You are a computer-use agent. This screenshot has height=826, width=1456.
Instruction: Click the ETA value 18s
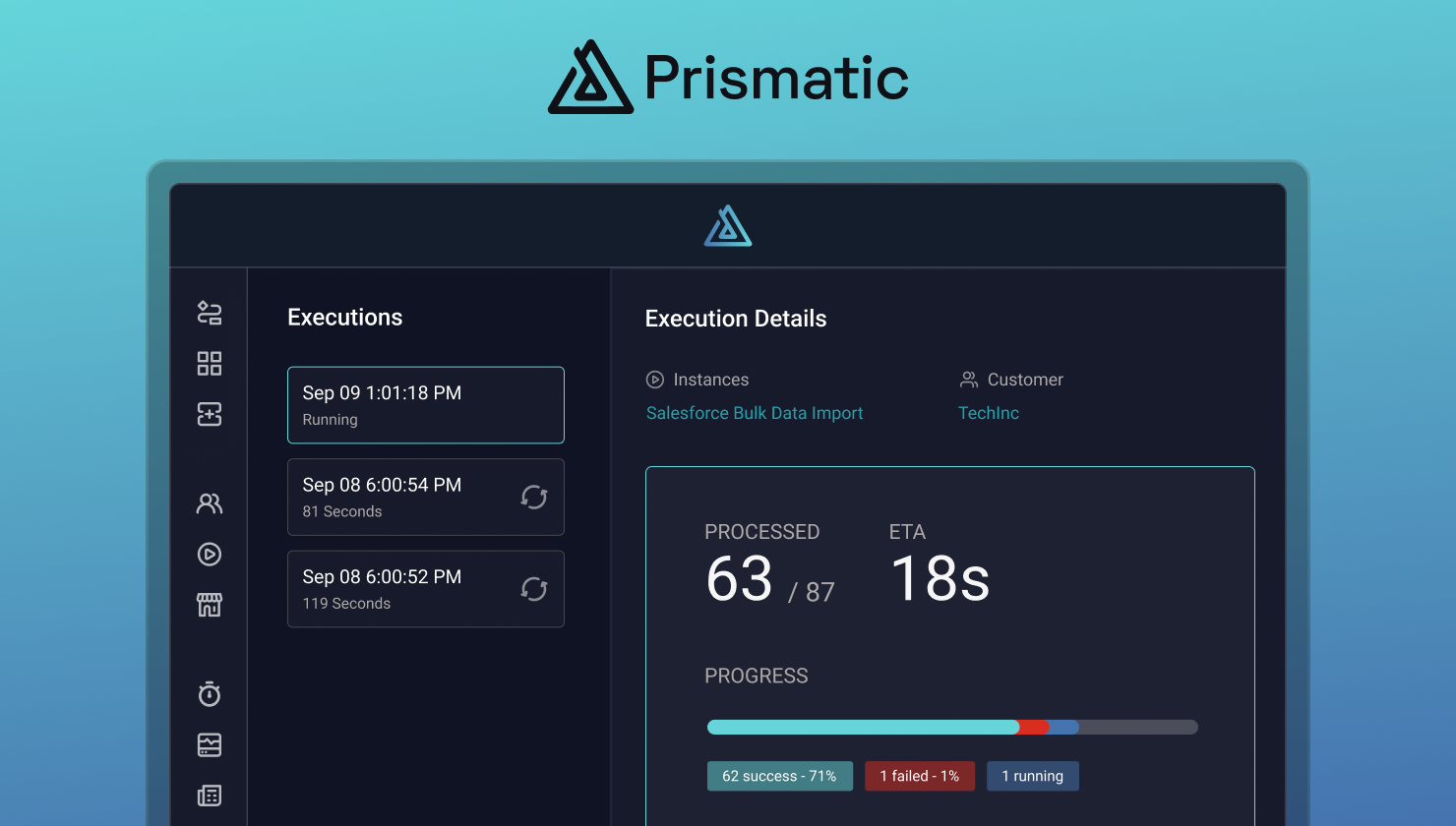point(940,578)
